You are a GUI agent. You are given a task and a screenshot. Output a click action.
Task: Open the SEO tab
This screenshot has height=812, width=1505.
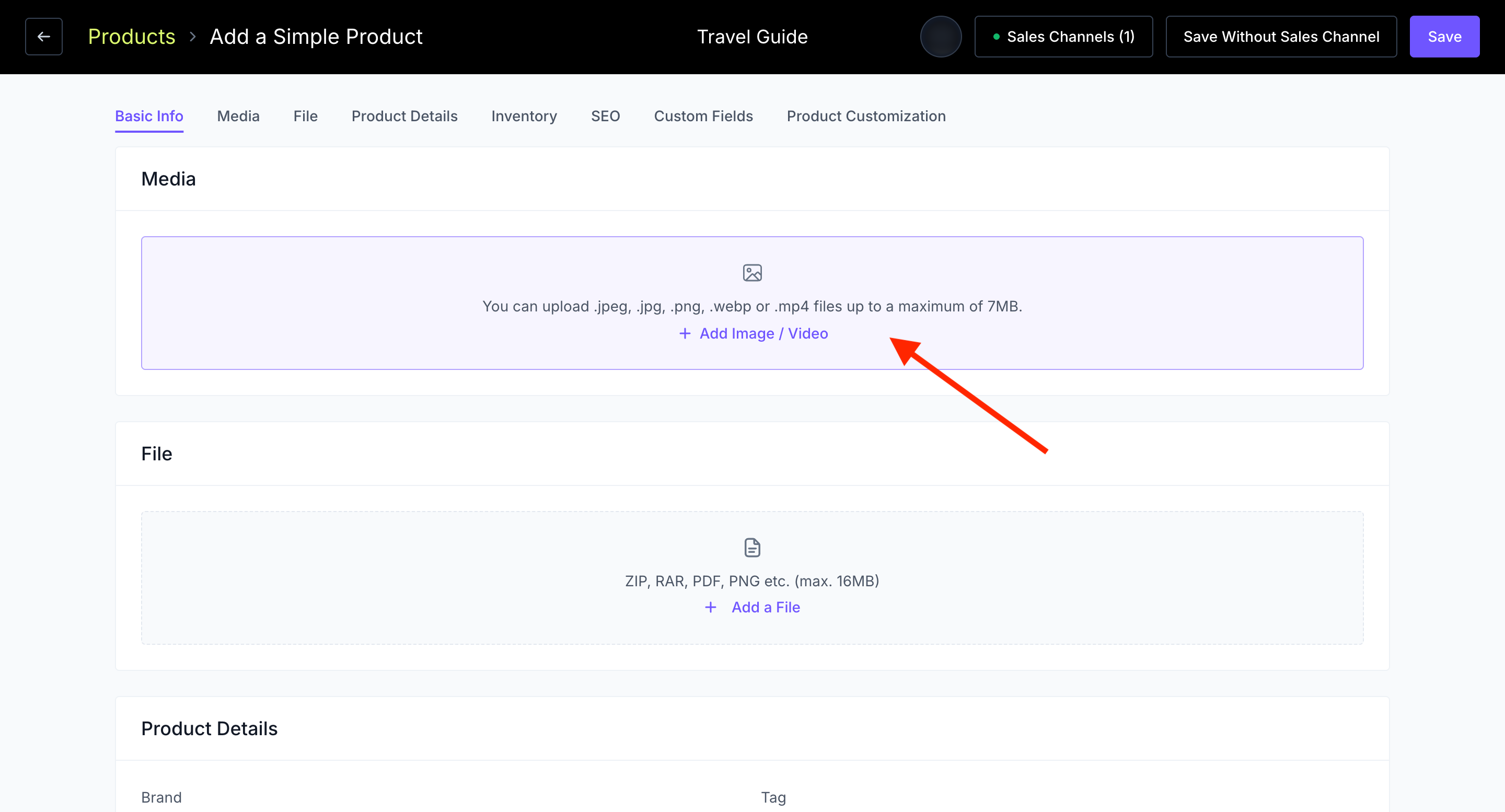(x=605, y=116)
